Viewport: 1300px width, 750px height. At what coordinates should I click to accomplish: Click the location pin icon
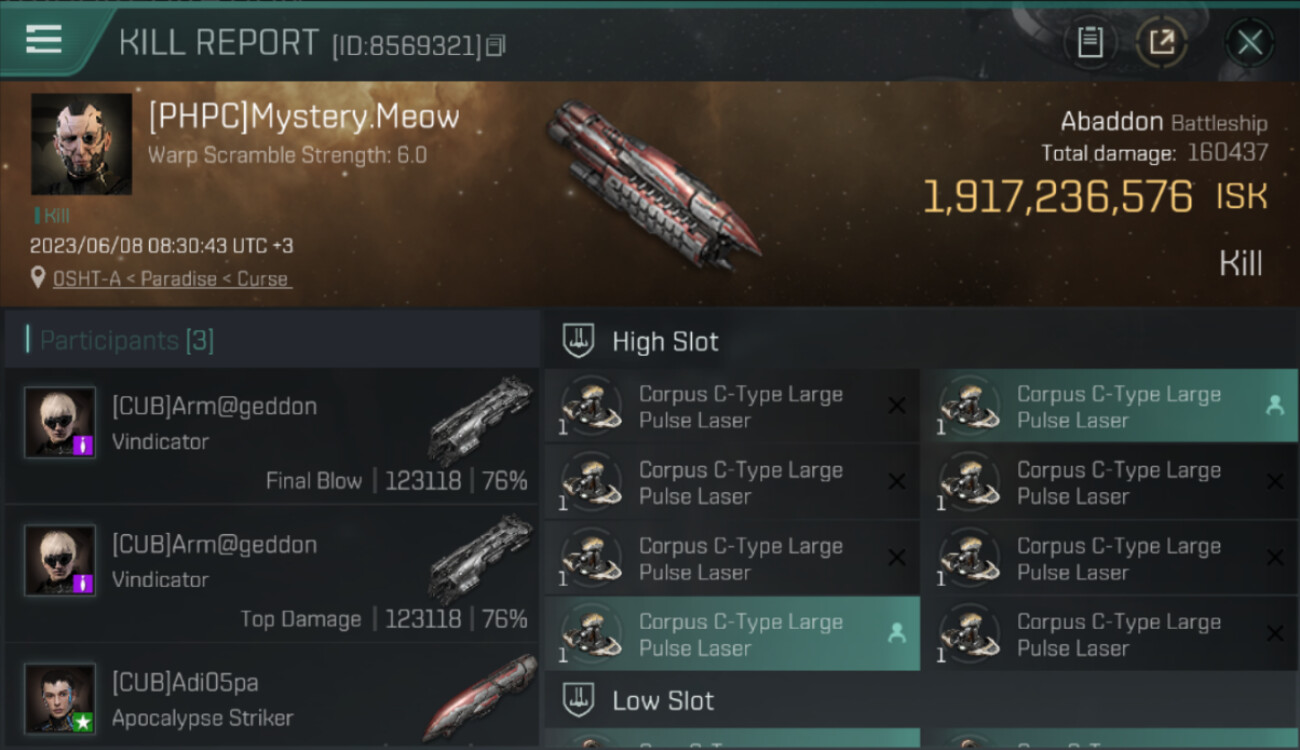tap(38, 279)
